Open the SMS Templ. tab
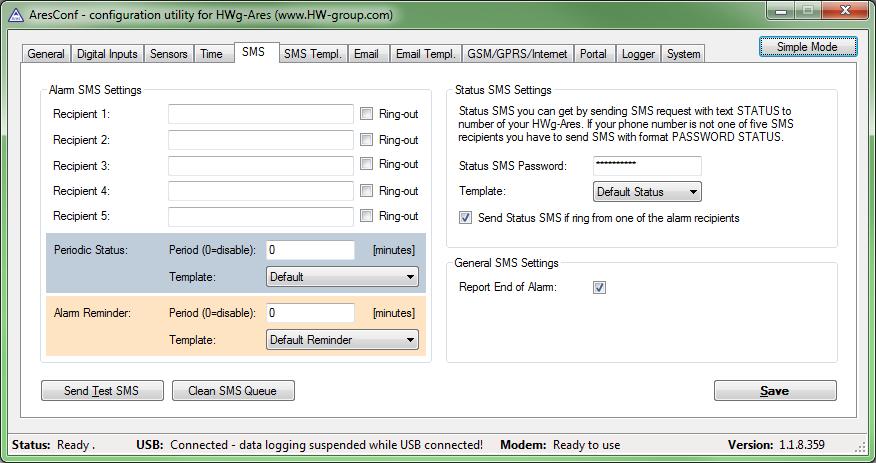876x463 pixels. point(312,54)
